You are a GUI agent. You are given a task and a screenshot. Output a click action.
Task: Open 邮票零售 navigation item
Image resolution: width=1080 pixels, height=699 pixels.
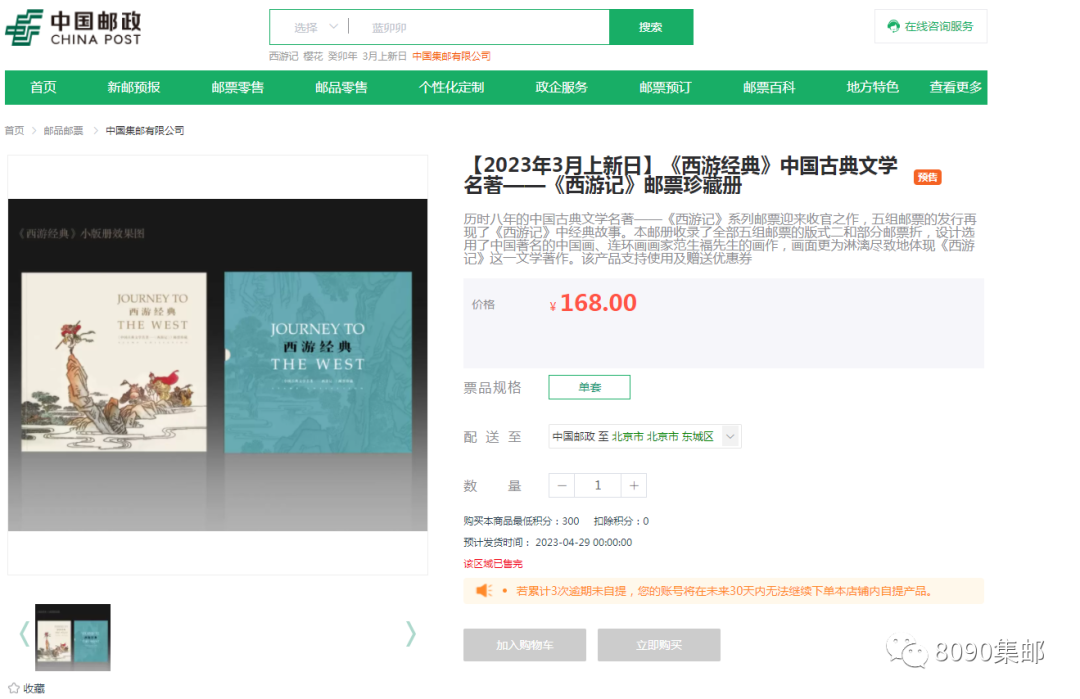point(238,87)
